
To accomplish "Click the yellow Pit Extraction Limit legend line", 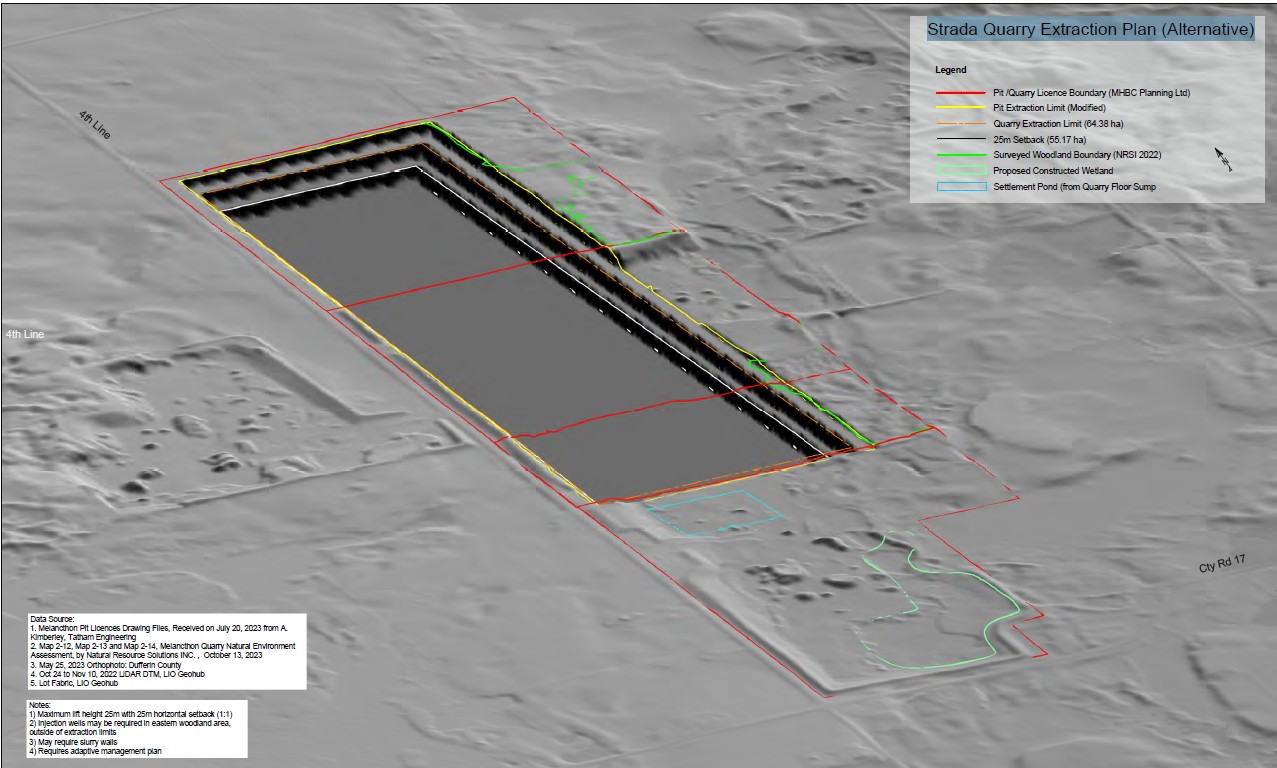I will pyautogui.click(x=958, y=107).
